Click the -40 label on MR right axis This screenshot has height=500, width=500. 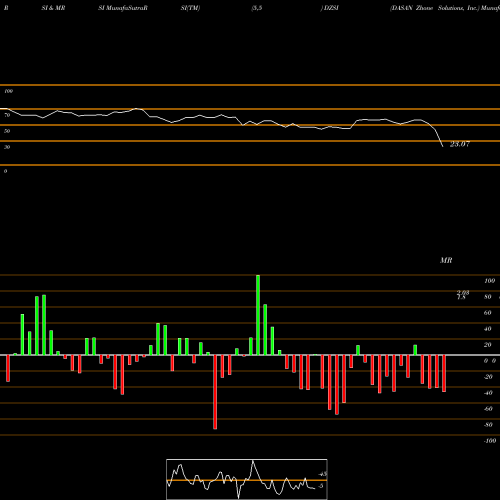pyautogui.click(x=488, y=393)
